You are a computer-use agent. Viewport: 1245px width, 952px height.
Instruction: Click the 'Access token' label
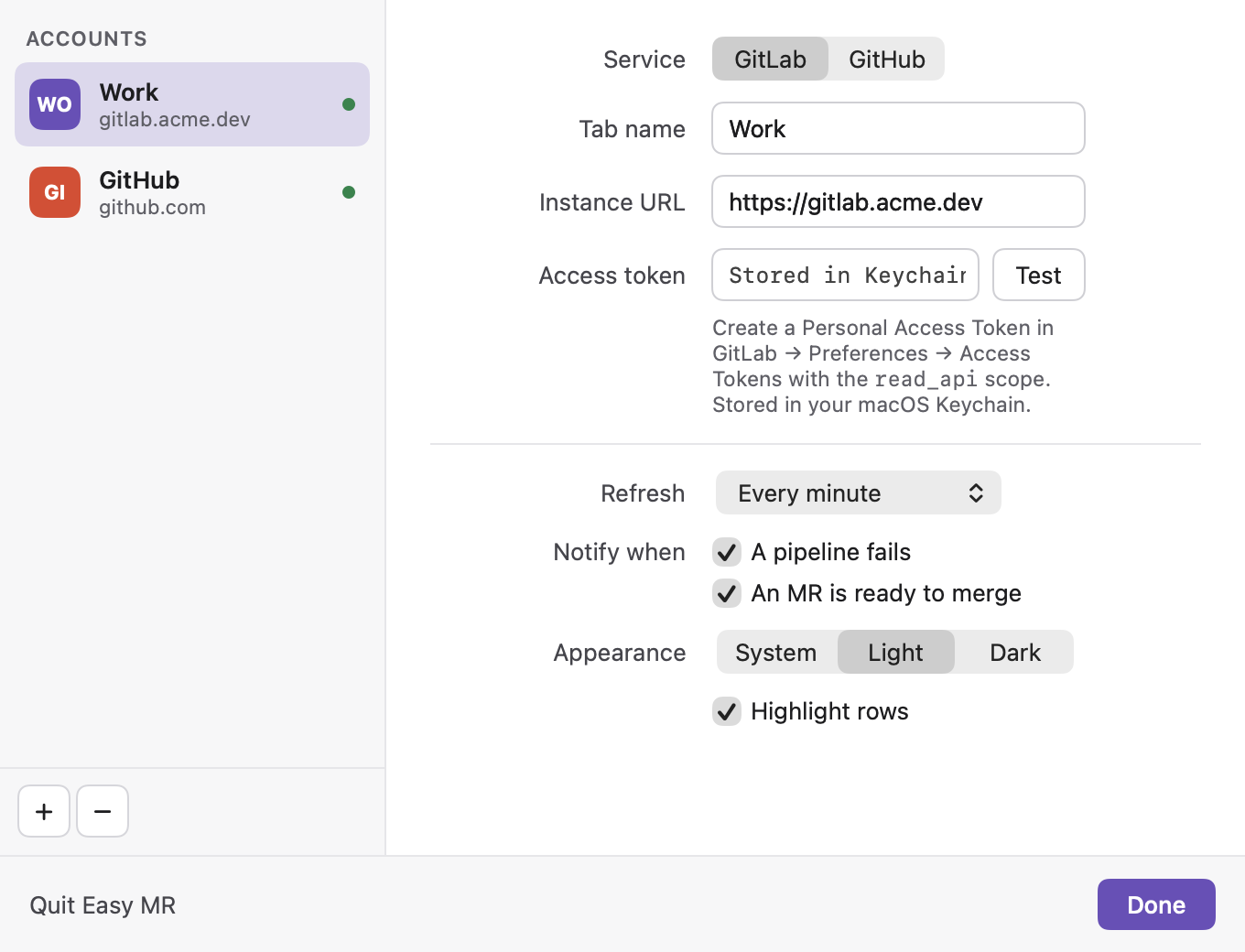[x=612, y=276]
